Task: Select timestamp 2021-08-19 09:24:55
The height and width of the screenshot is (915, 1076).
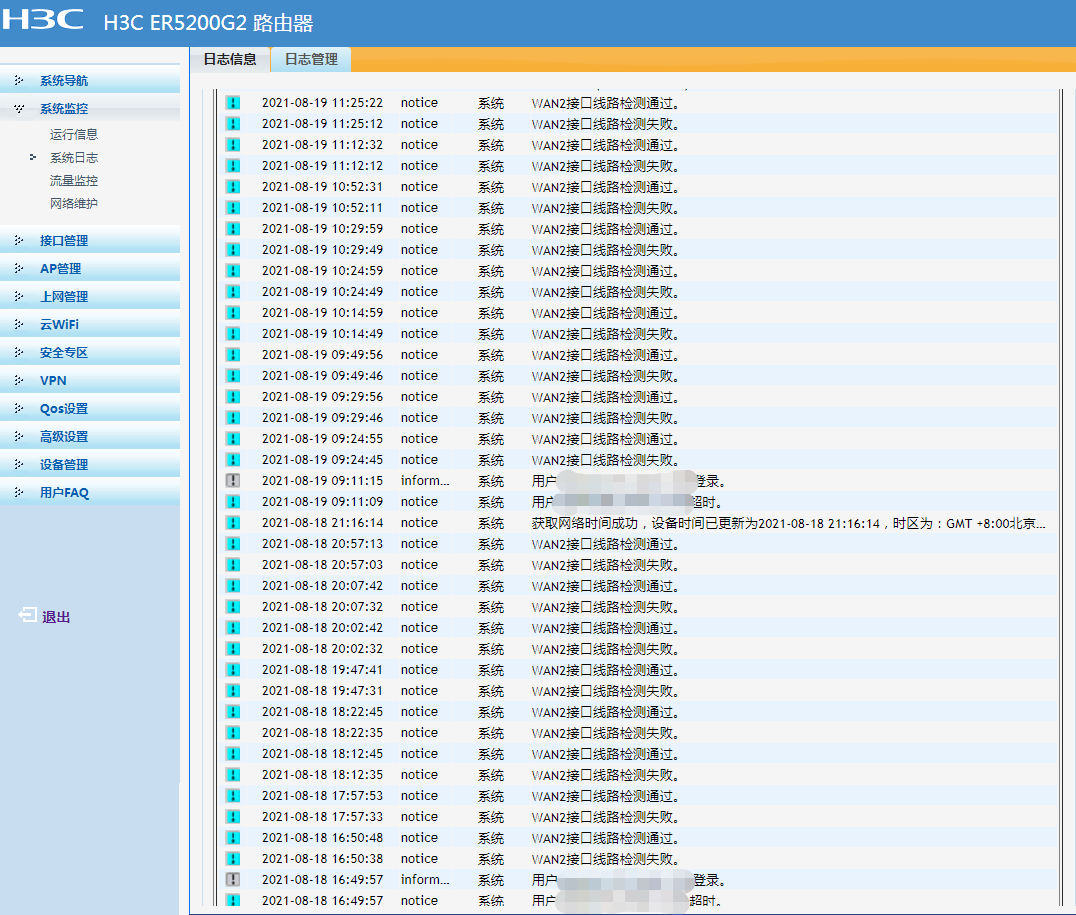Action: click(x=323, y=439)
